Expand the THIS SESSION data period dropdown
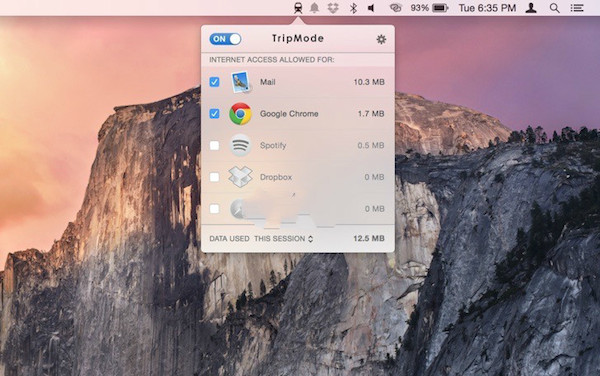The width and height of the screenshot is (600, 376). [284, 239]
